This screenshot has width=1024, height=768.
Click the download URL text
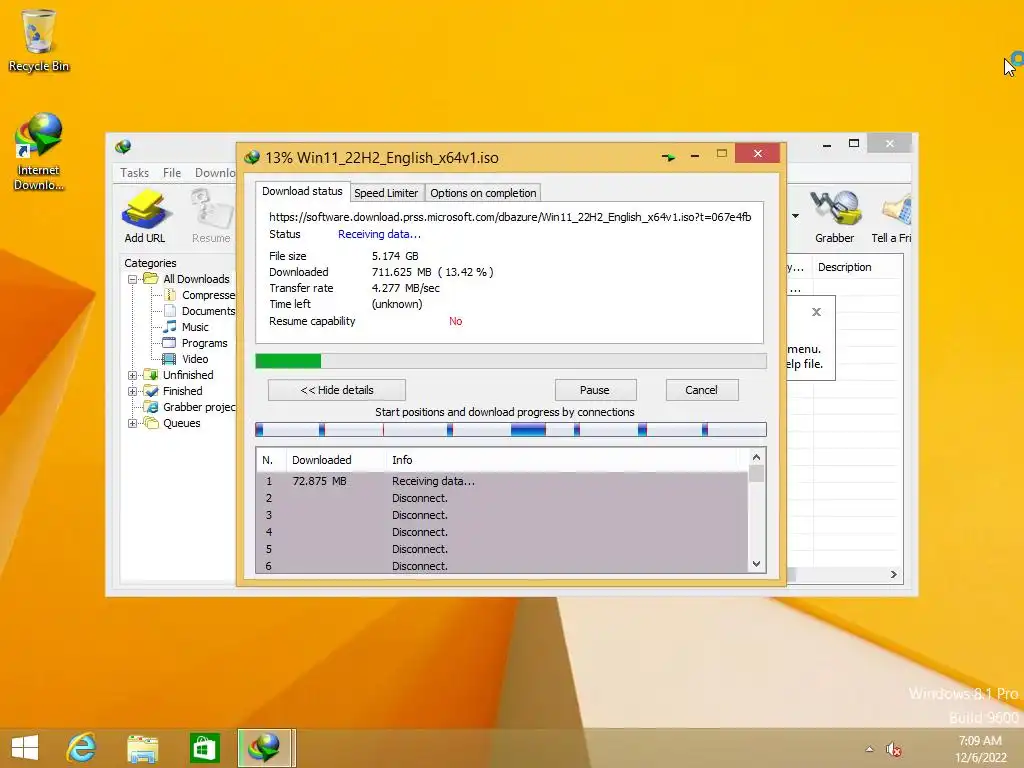(x=509, y=217)
